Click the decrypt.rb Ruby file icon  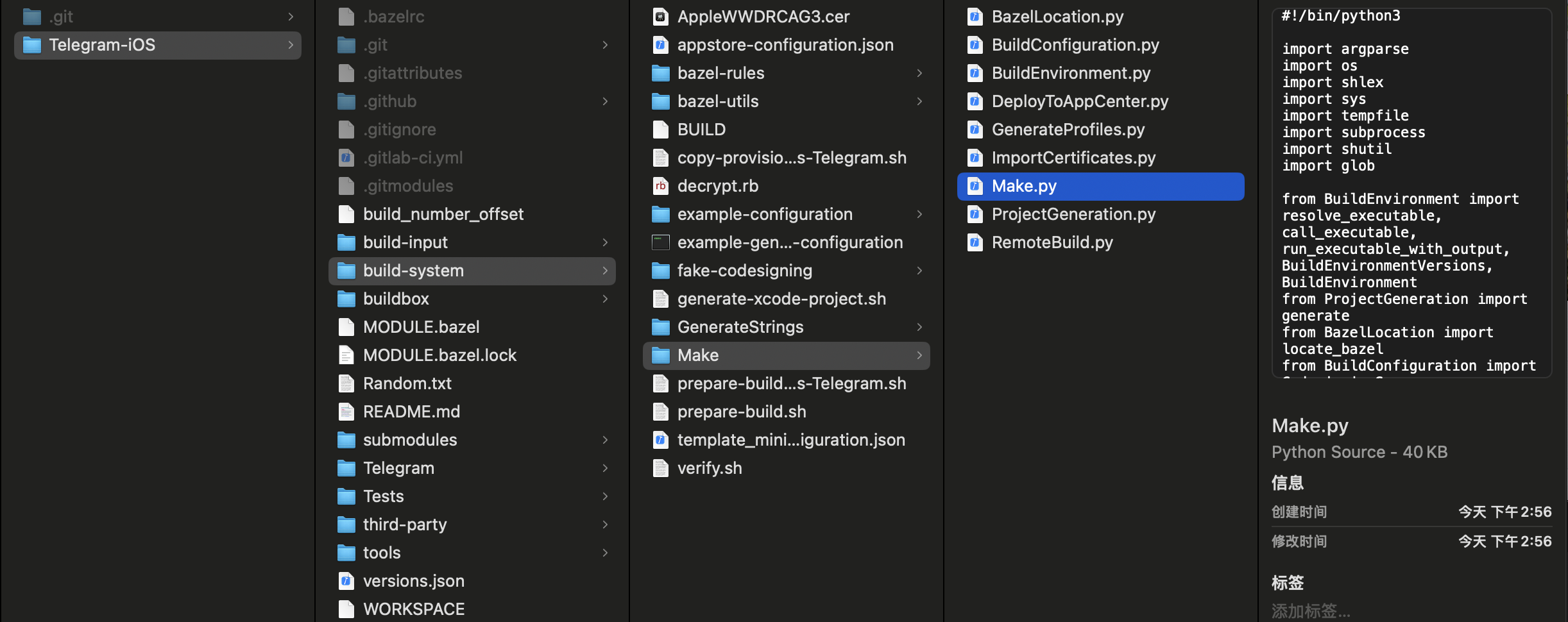(x=661, y=186)
